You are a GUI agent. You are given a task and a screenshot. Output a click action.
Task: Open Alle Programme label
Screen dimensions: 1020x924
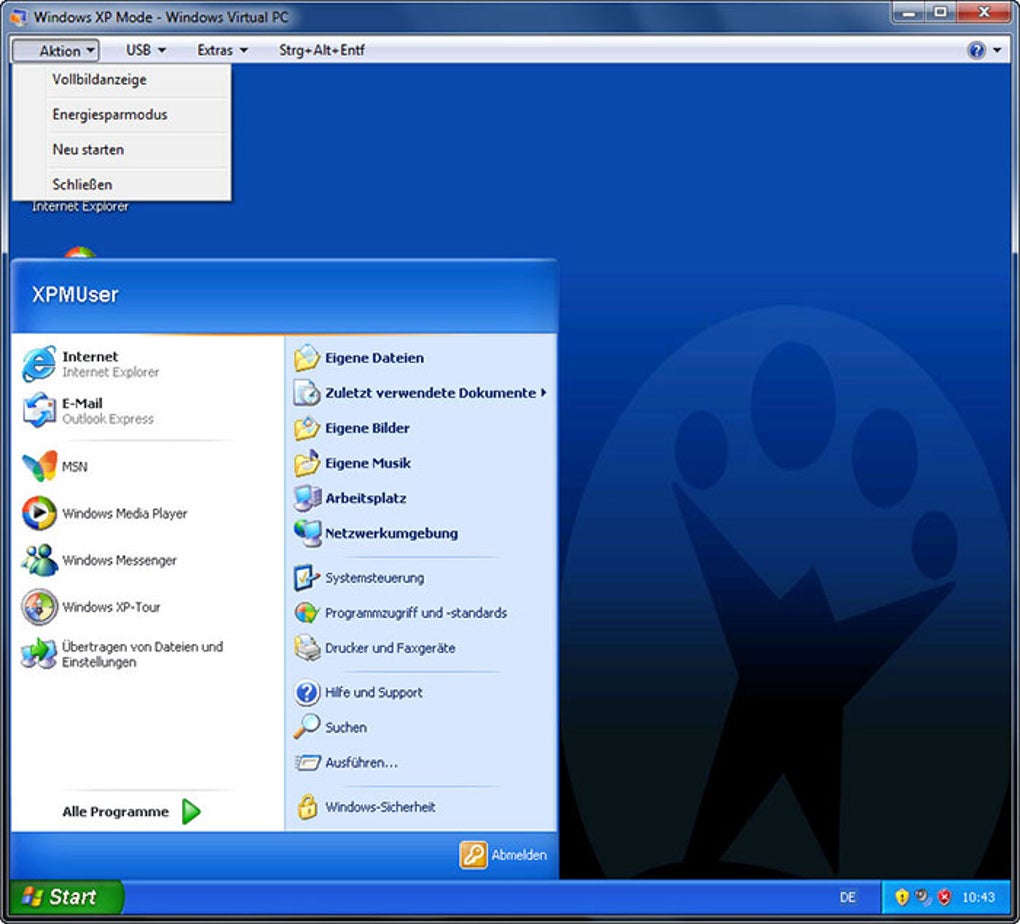tap(115, 811)
